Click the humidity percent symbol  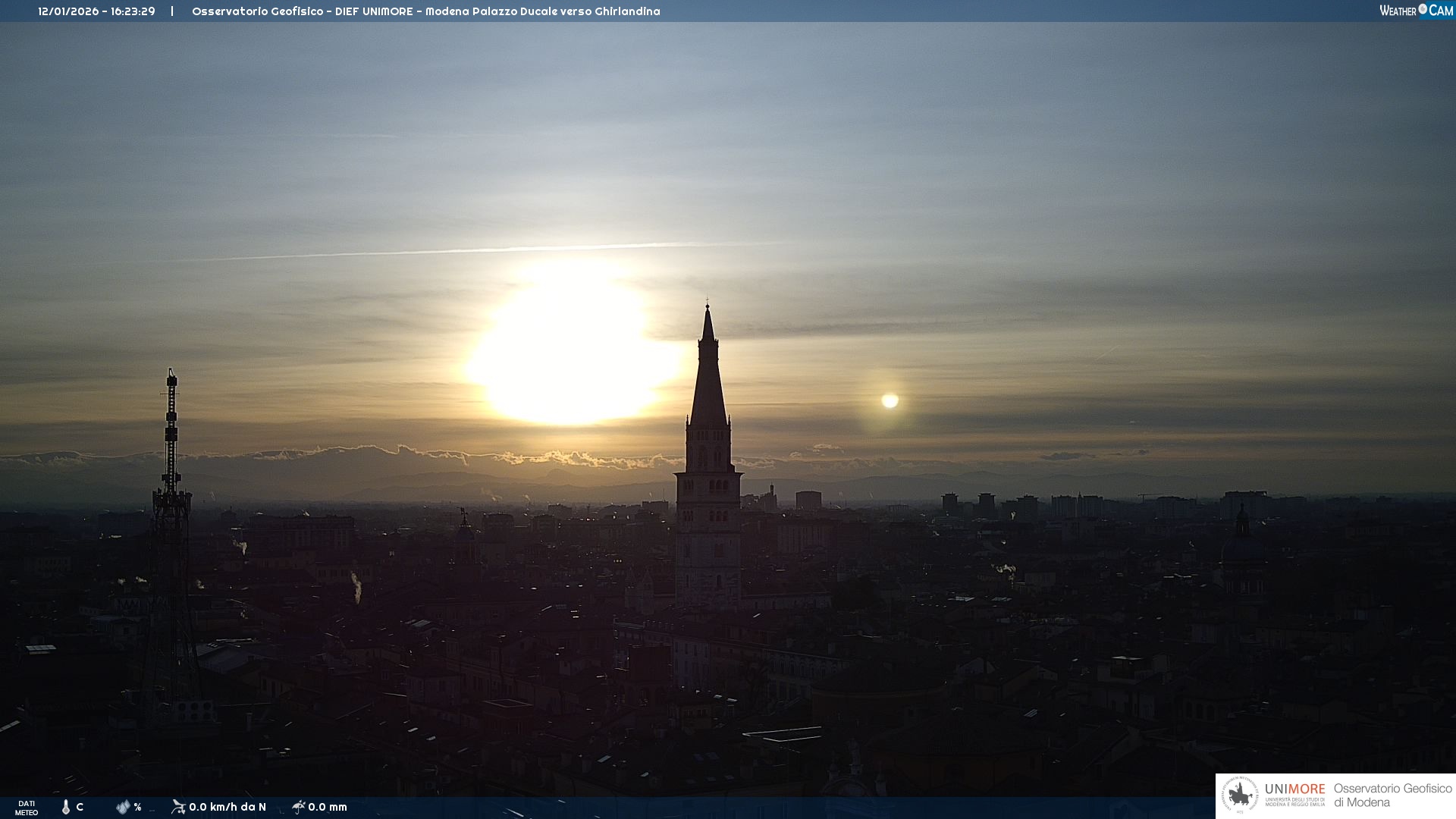tap(137, 807)
